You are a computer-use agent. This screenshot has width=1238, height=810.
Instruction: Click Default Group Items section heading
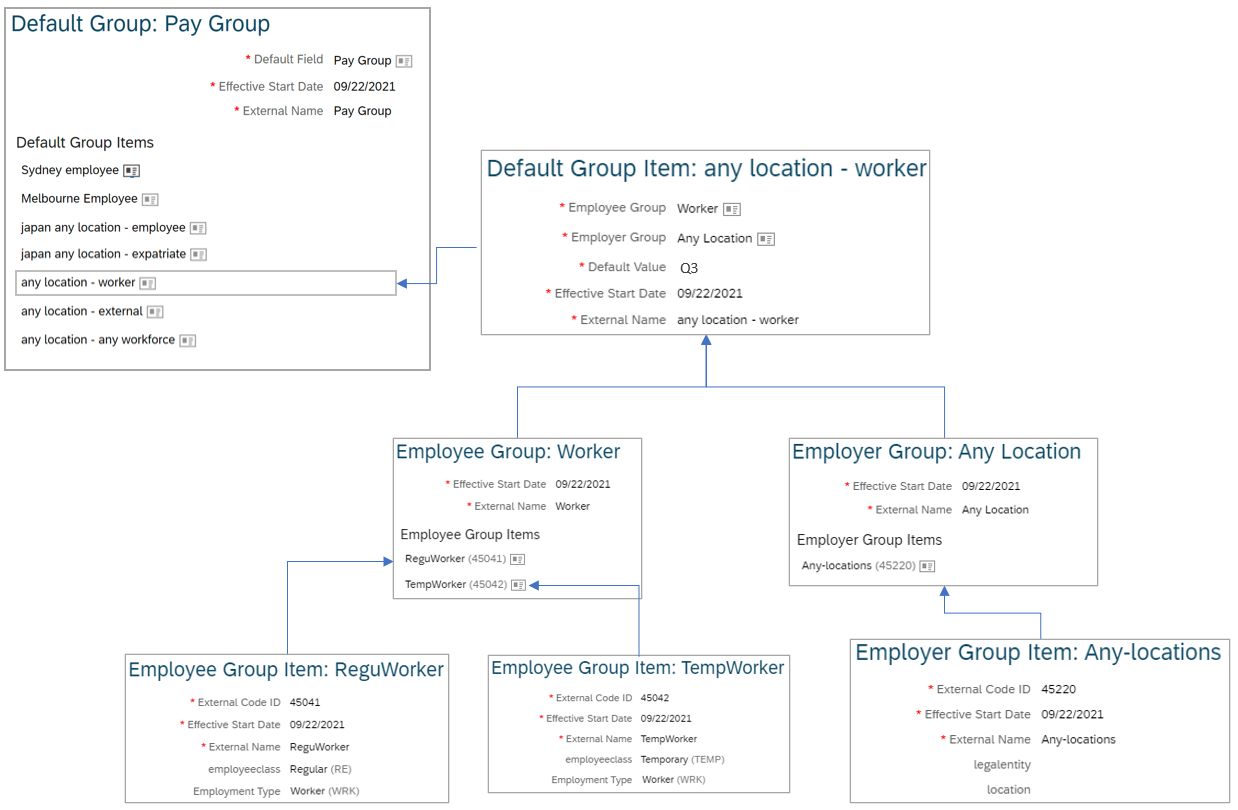pos(85,143)
